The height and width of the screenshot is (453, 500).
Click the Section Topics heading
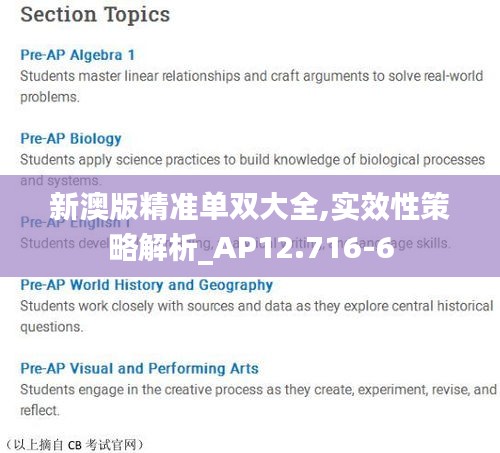tap(95, 15)
